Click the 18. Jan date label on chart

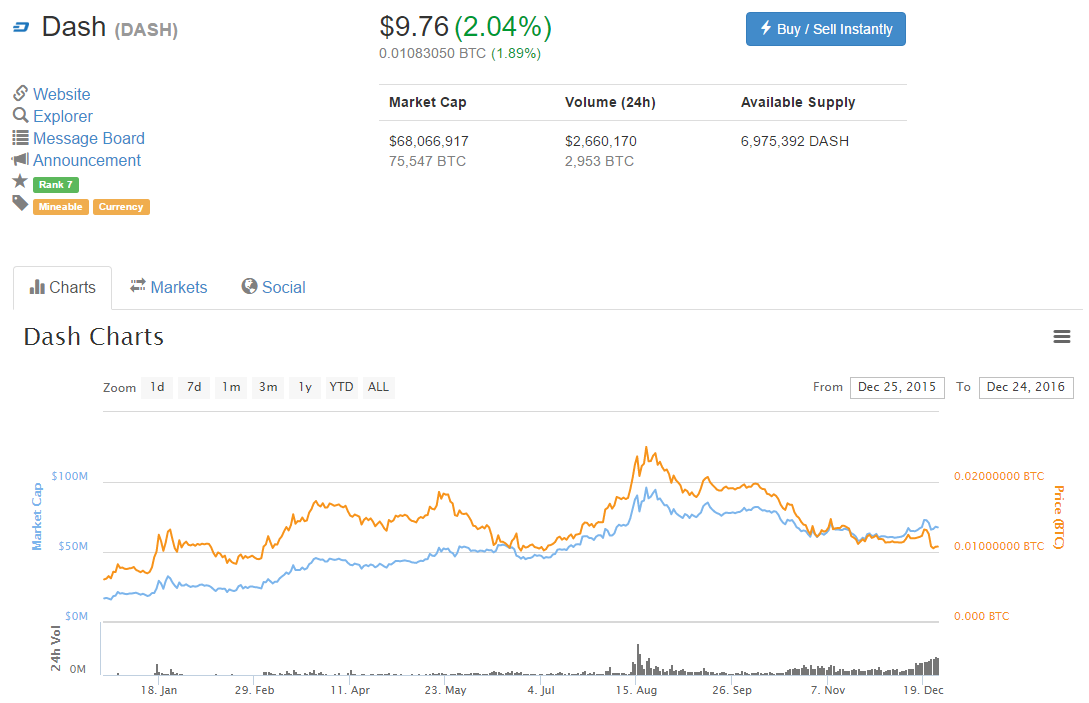(159, 690)
